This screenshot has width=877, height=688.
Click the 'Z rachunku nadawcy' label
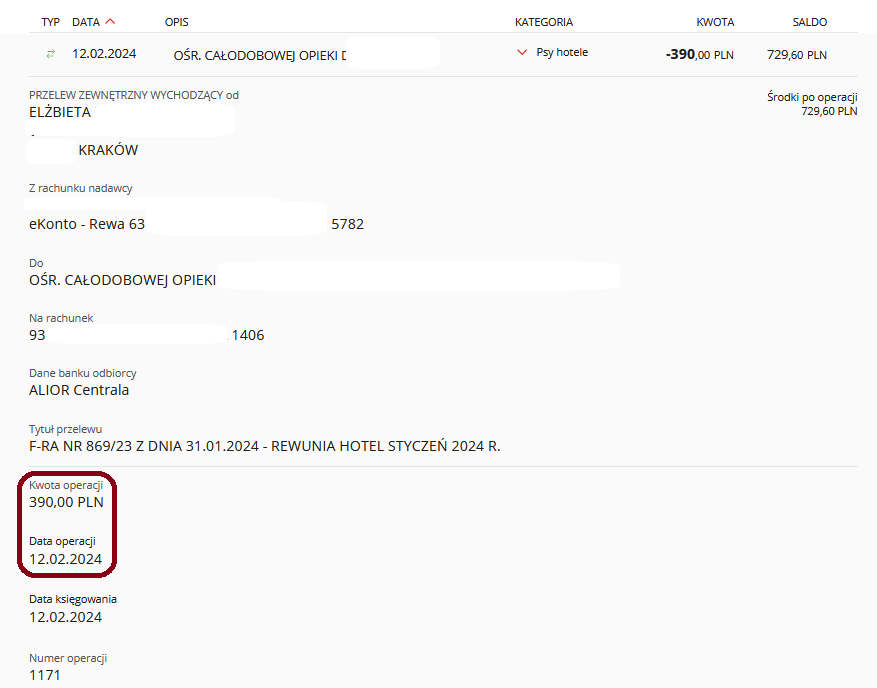81,189
